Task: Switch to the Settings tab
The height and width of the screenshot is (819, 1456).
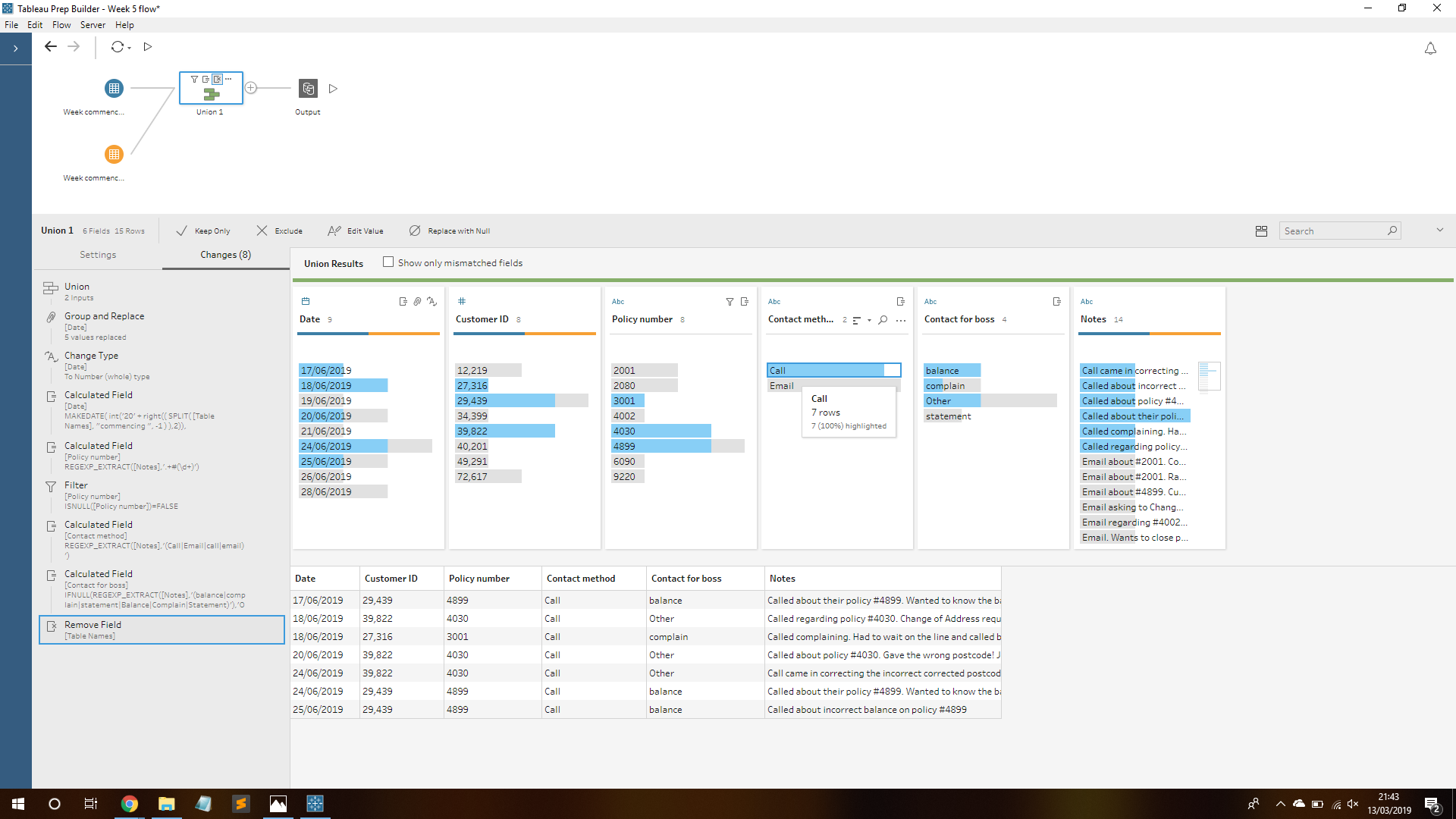Action: tap(98, 255)
